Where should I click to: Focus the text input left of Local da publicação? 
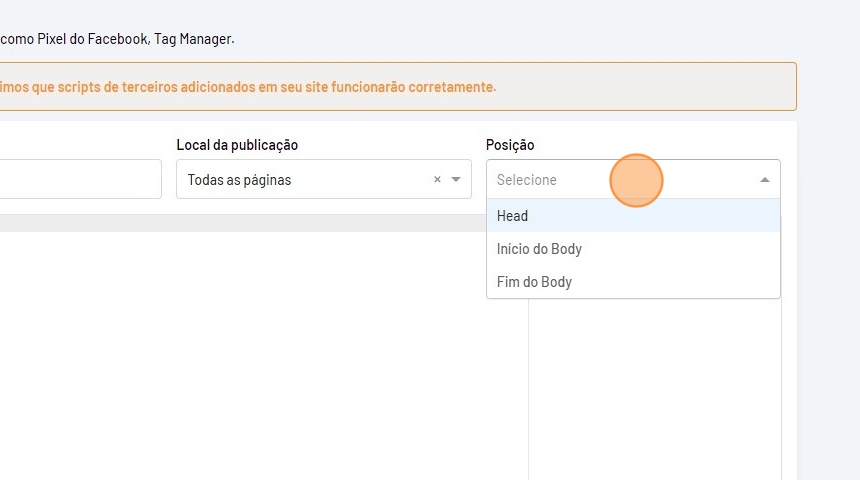[x=80, y=180]
